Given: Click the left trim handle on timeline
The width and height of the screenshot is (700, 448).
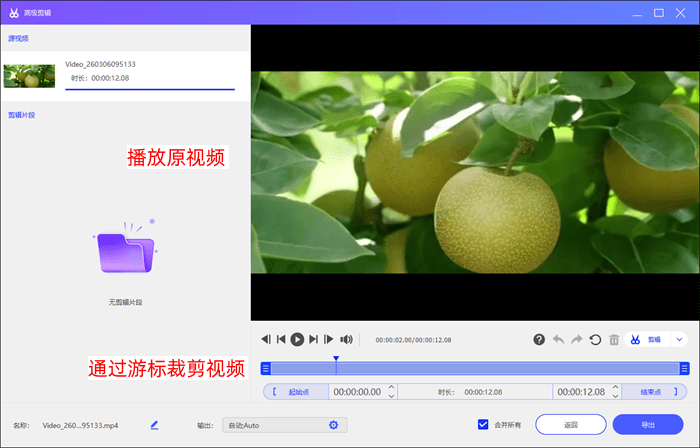Looking at the screenshot, I should coord(266,369).
